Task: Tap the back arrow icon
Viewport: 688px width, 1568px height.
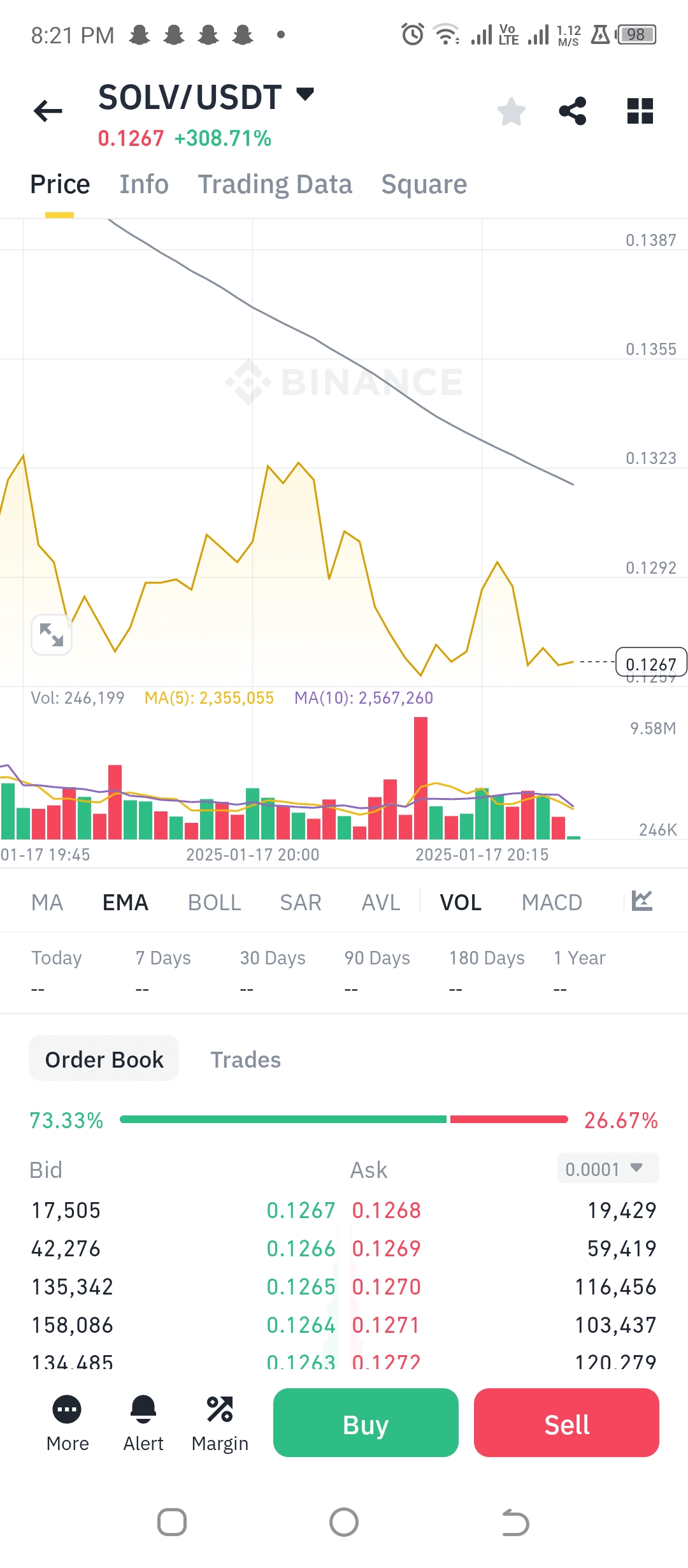Action: [x=48, y=111]
